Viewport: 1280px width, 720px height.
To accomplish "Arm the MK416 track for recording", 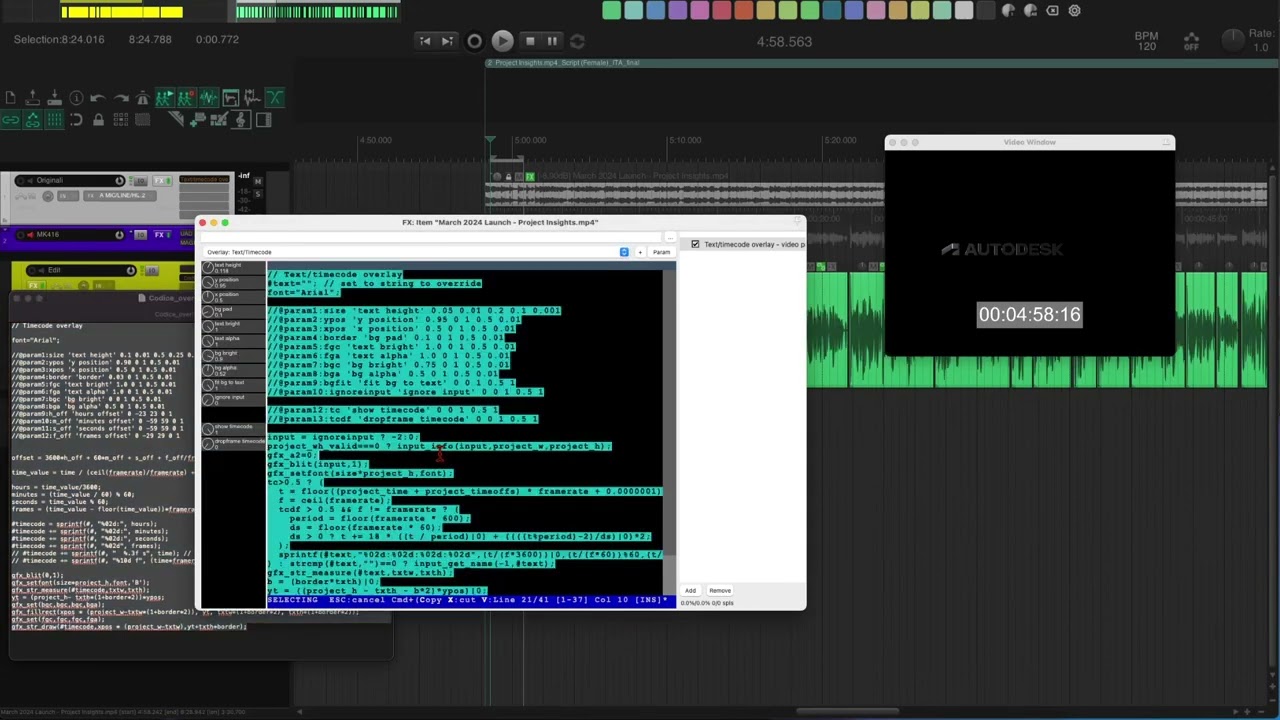I will pos(20,235).
